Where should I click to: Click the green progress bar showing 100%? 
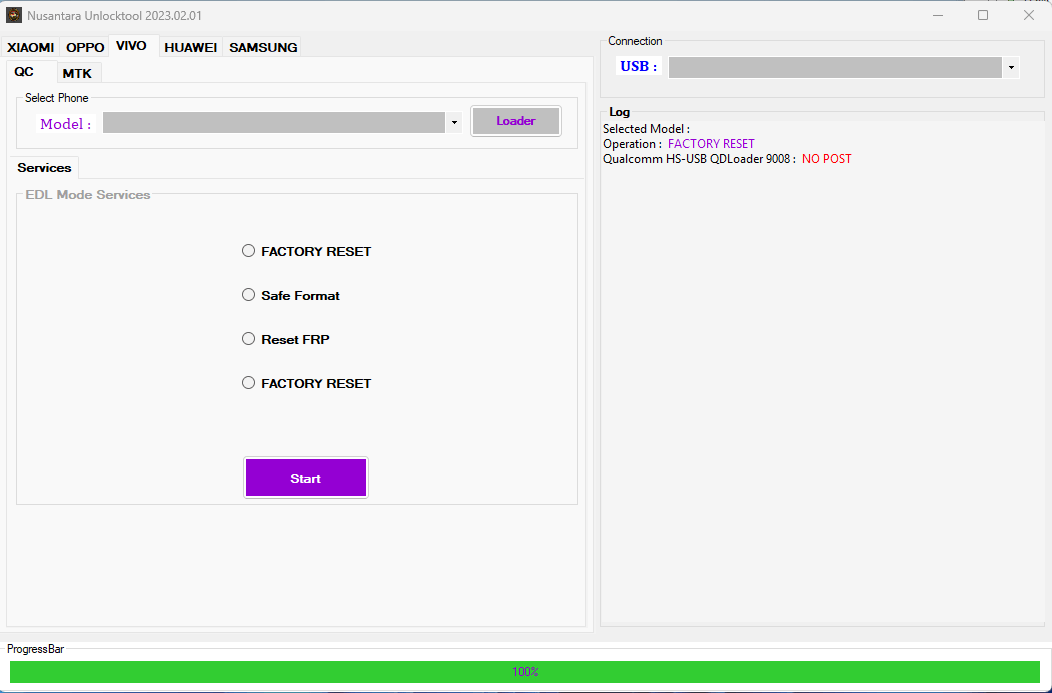coord(525,671)
